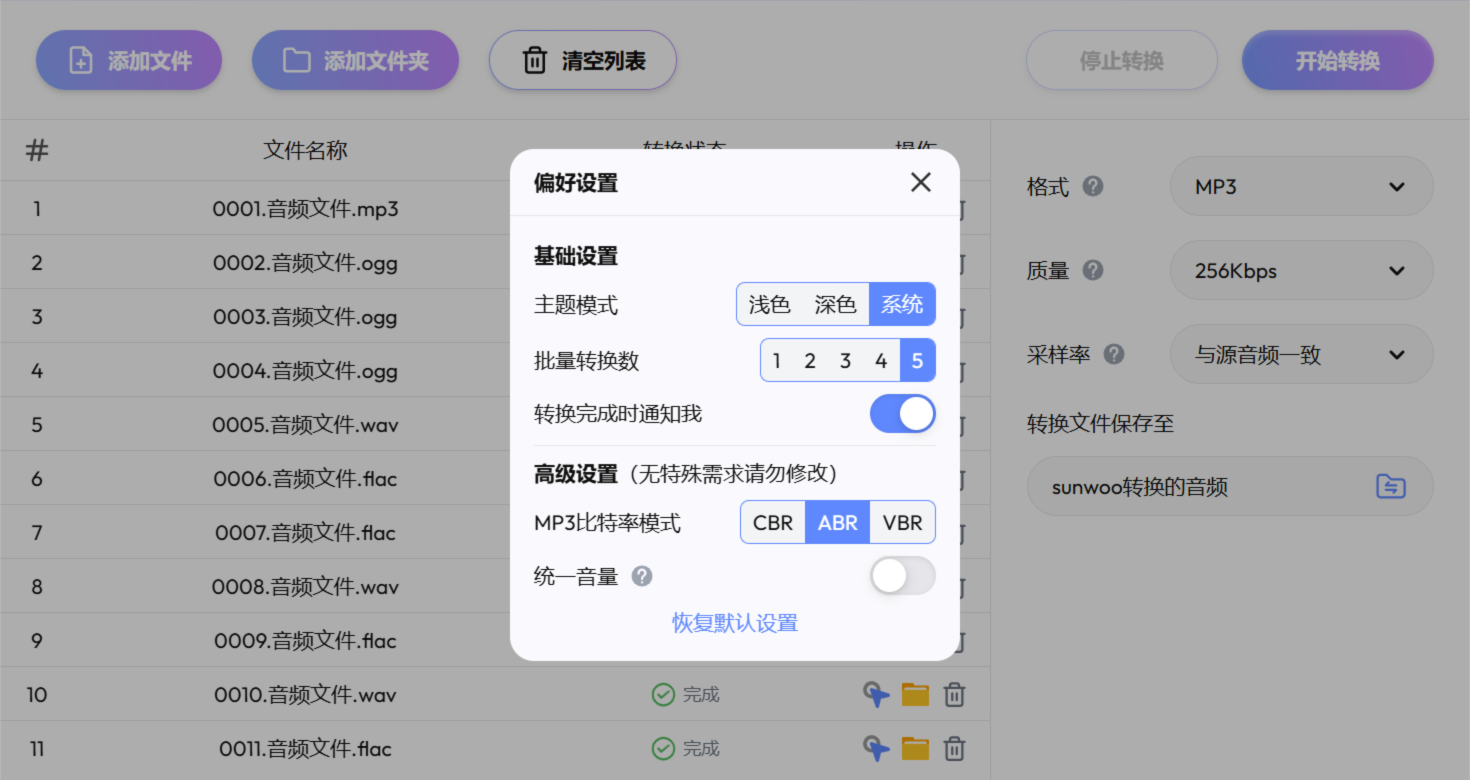
Task: Click the help icon beside 统一音量
Action: pyautogui.click(x=642, y=576)
